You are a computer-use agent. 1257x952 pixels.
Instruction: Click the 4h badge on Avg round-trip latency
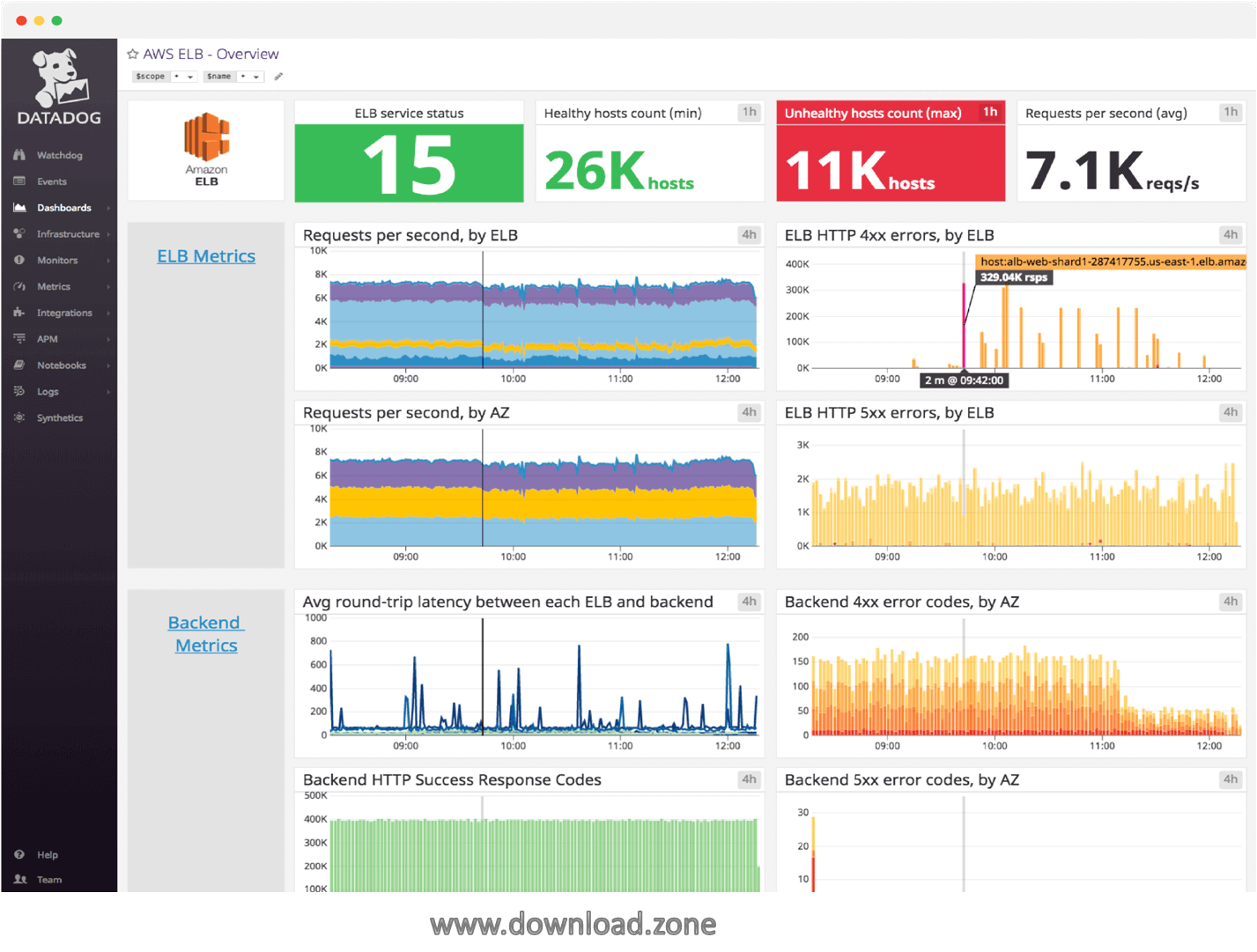749,601
